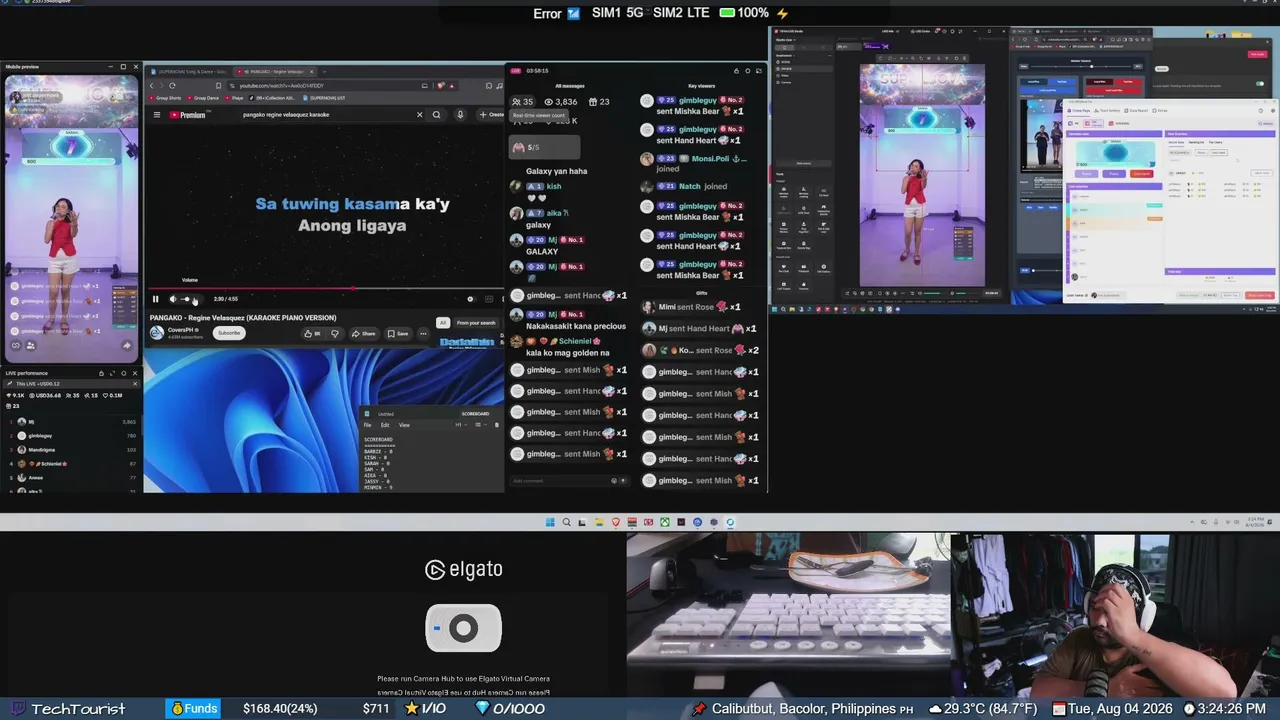Viewport: 1280px width, 720px height.
Task: Switch to the SUPERNOVA Song & Dance tab
Action: [190, 72]
